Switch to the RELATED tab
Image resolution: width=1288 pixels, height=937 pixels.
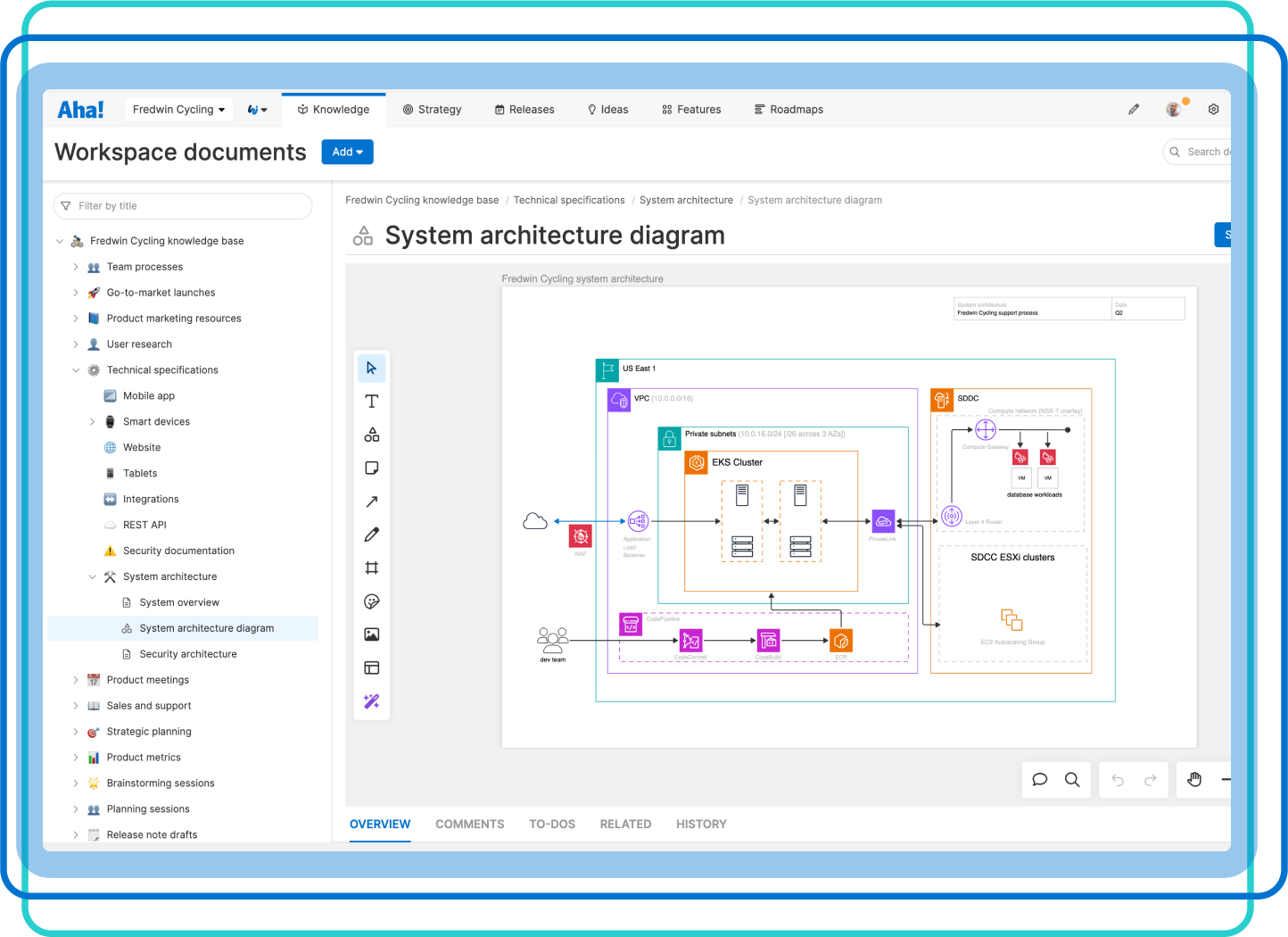[x=625, y=825]
